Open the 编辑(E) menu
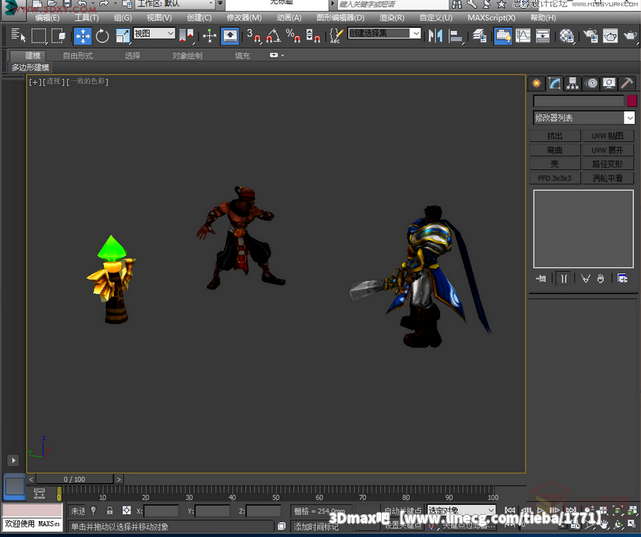 pyautogui.click(x=47, y=18)
